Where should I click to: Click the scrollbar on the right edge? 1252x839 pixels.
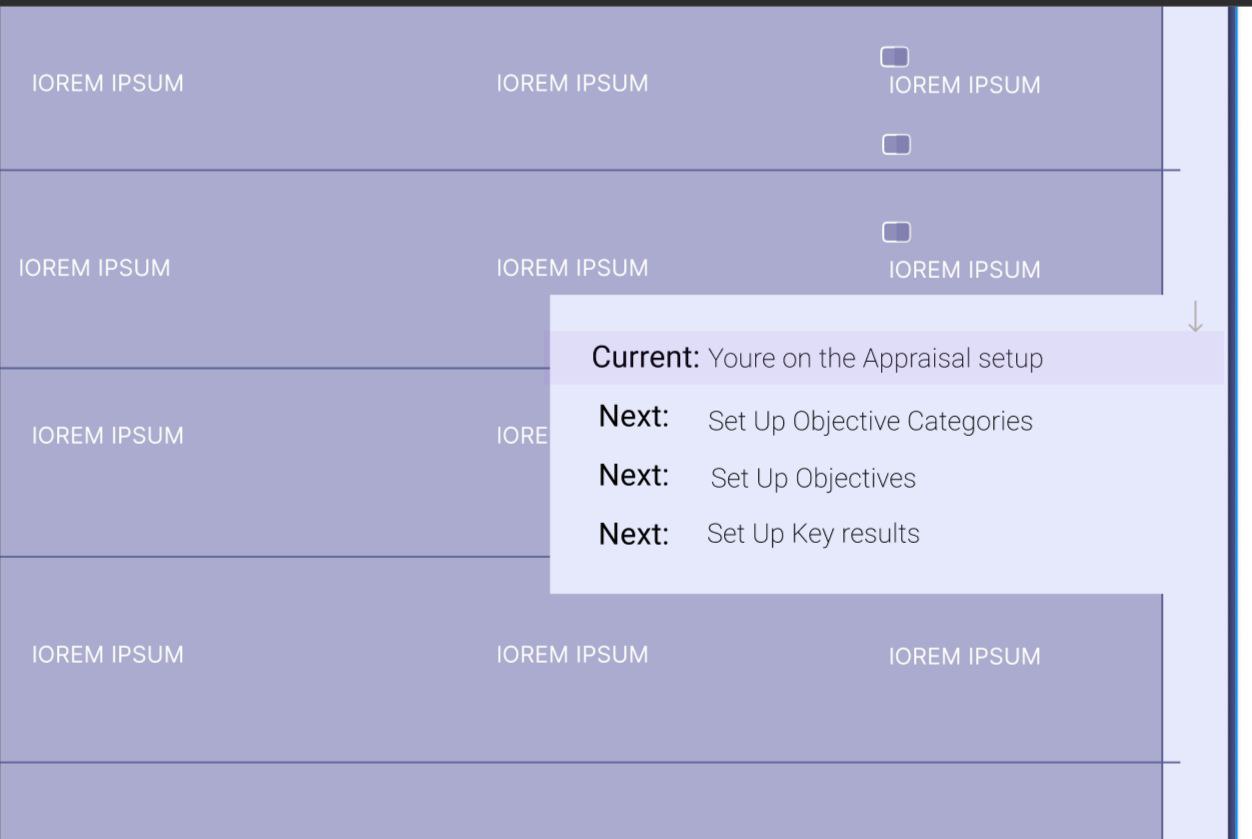(x=1240, y=420)
